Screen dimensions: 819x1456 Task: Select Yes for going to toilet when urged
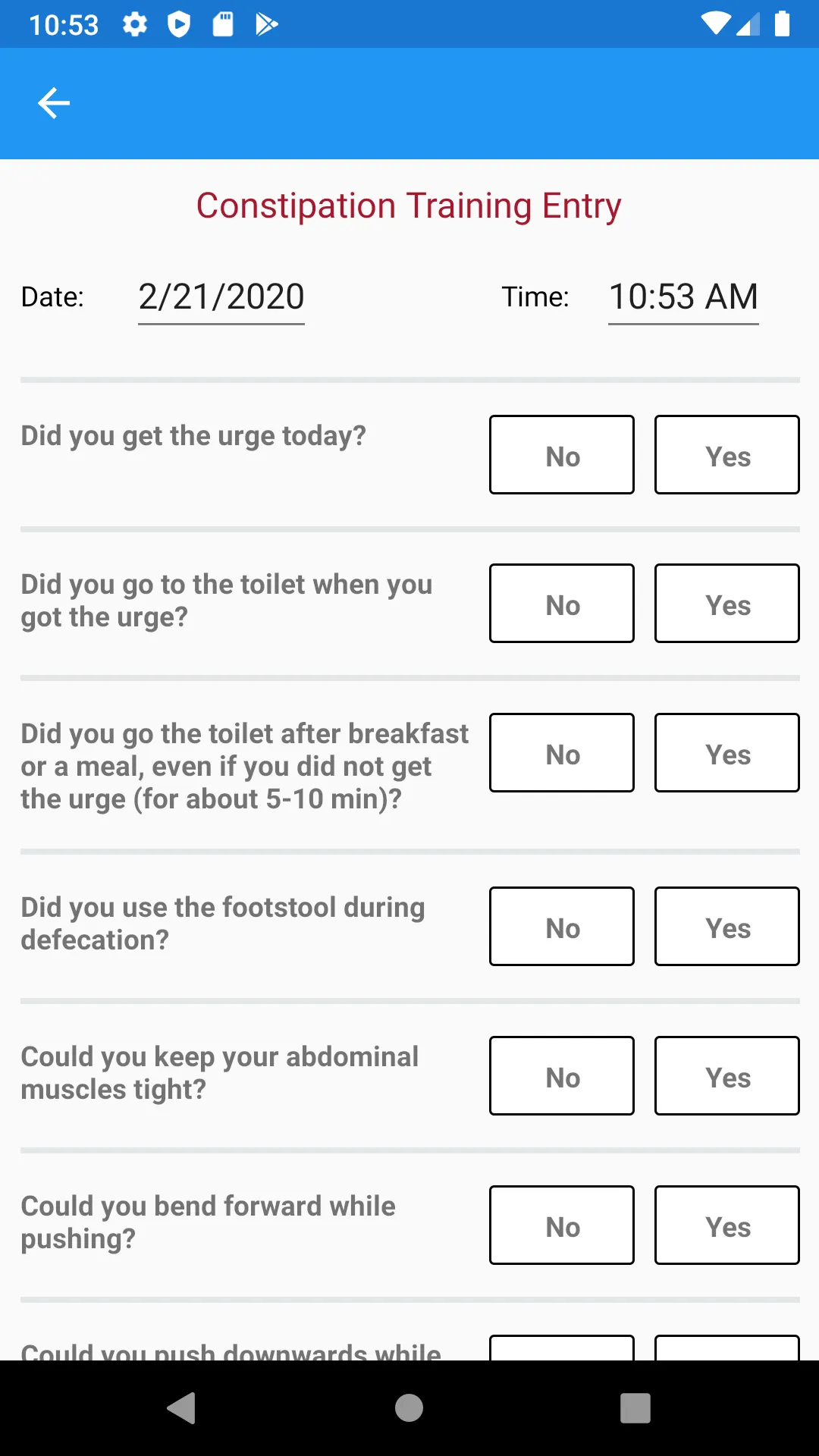point(727,604)
